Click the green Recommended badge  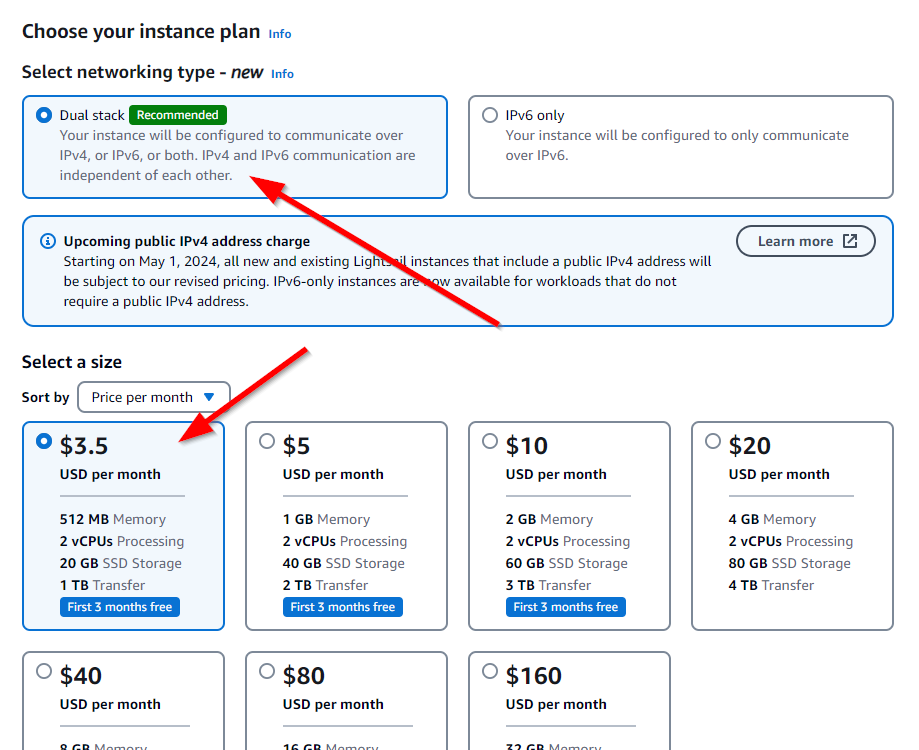(178, 115)
